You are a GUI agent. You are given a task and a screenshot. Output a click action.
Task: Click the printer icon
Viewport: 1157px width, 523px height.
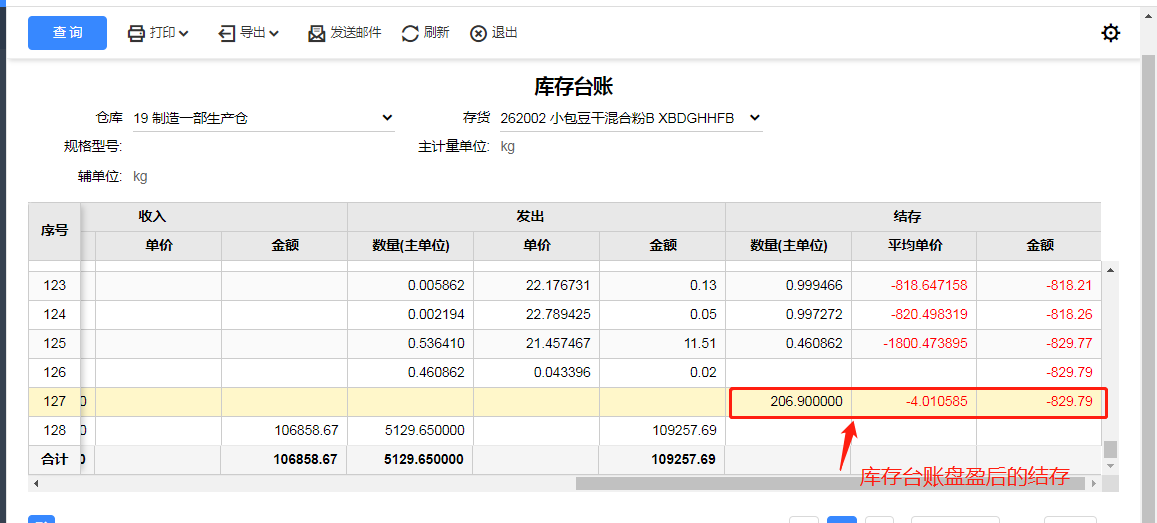pyautogui.click(x=137, y=33)
